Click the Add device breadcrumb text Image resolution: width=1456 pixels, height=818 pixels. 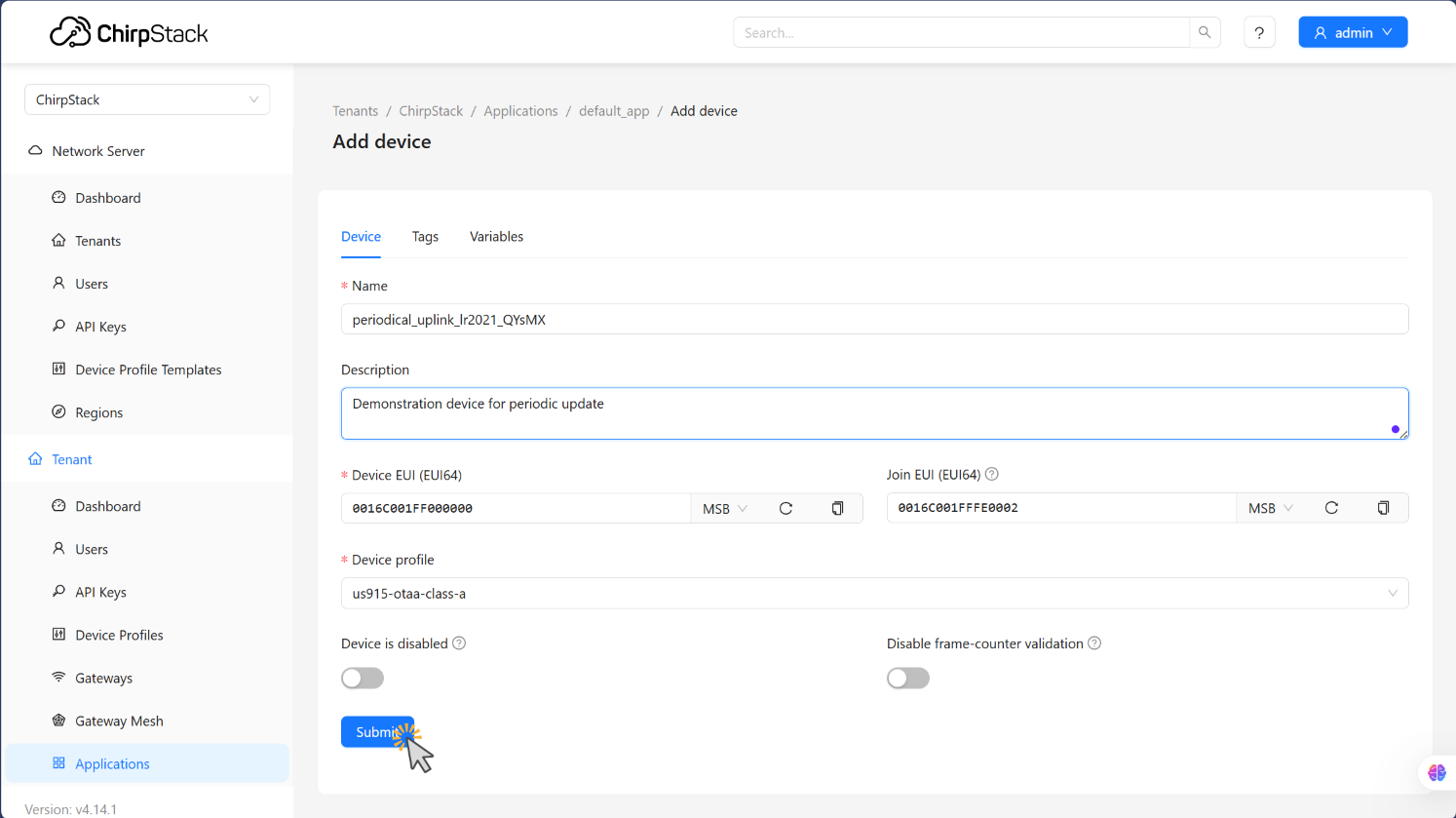tap(704, 111)
